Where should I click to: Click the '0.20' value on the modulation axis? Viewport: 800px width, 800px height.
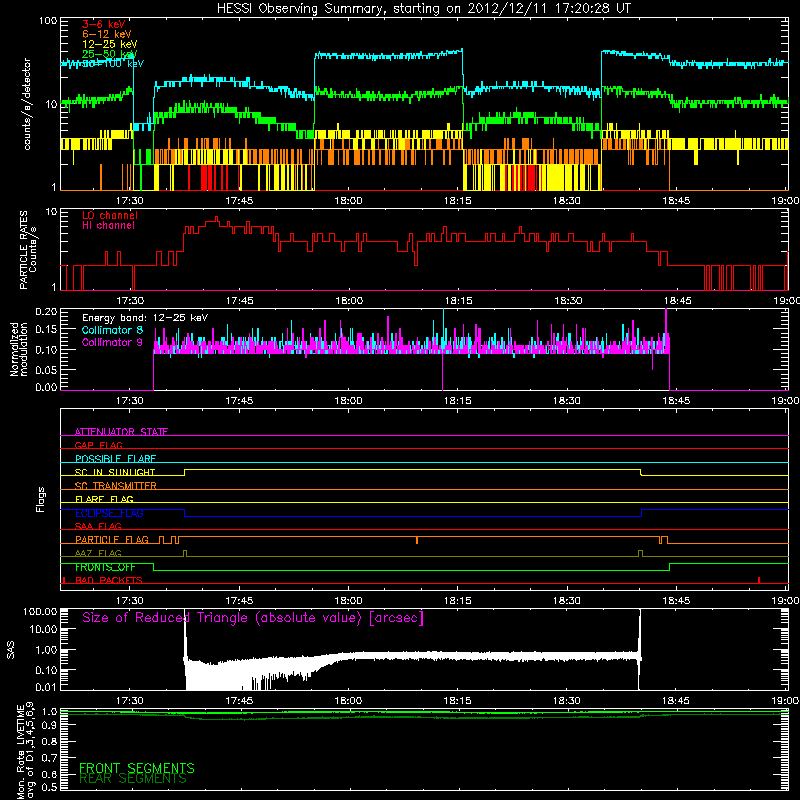pos(46,311)
